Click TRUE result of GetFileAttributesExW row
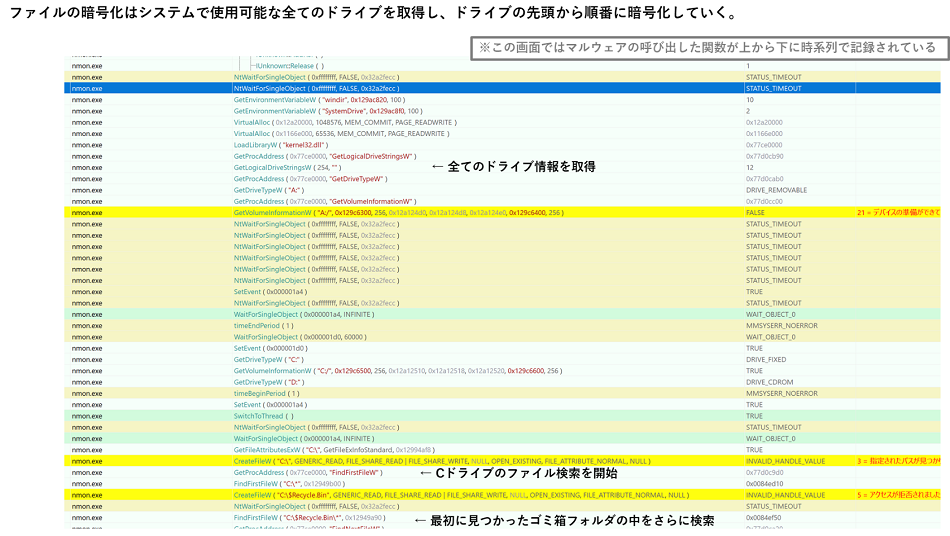 tap(754, 451)
